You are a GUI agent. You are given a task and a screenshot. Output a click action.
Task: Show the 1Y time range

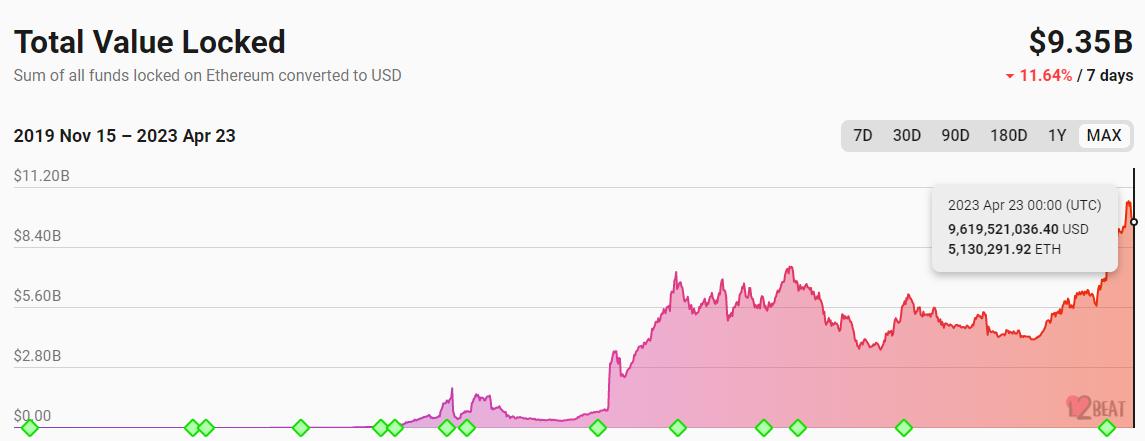tap(1057, 136)
